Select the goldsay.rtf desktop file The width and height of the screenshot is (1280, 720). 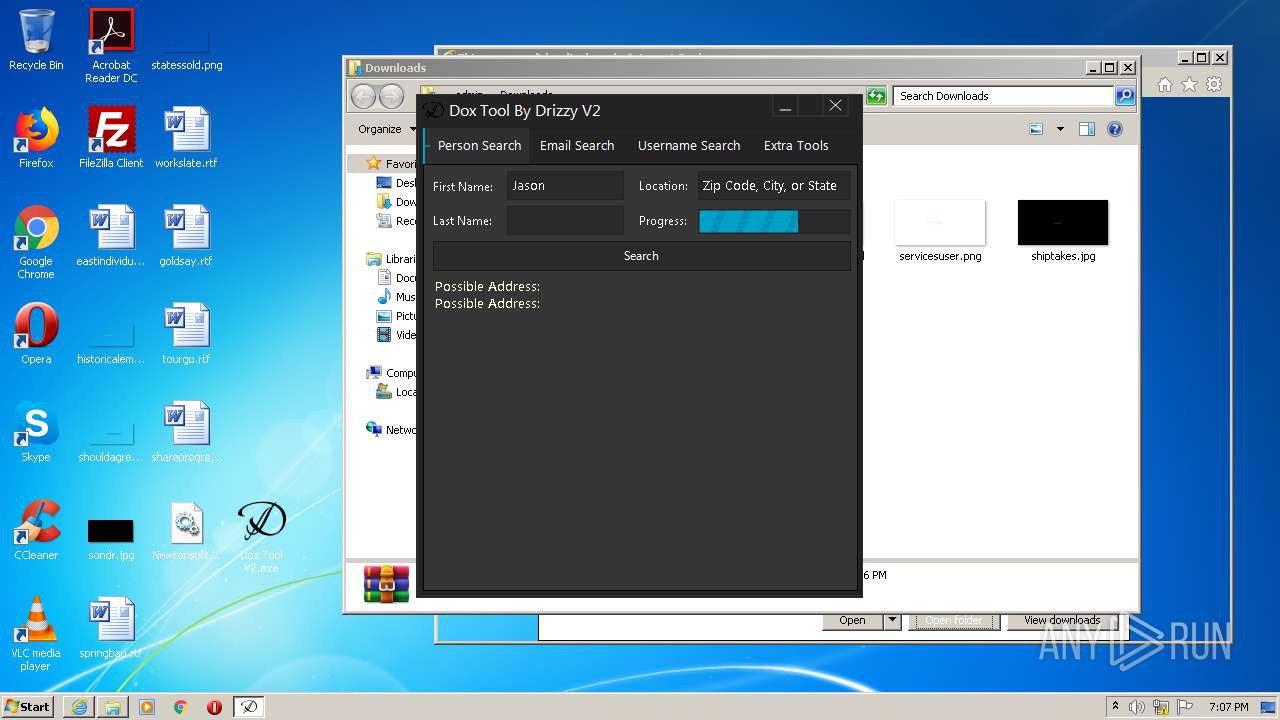(186, 236)
